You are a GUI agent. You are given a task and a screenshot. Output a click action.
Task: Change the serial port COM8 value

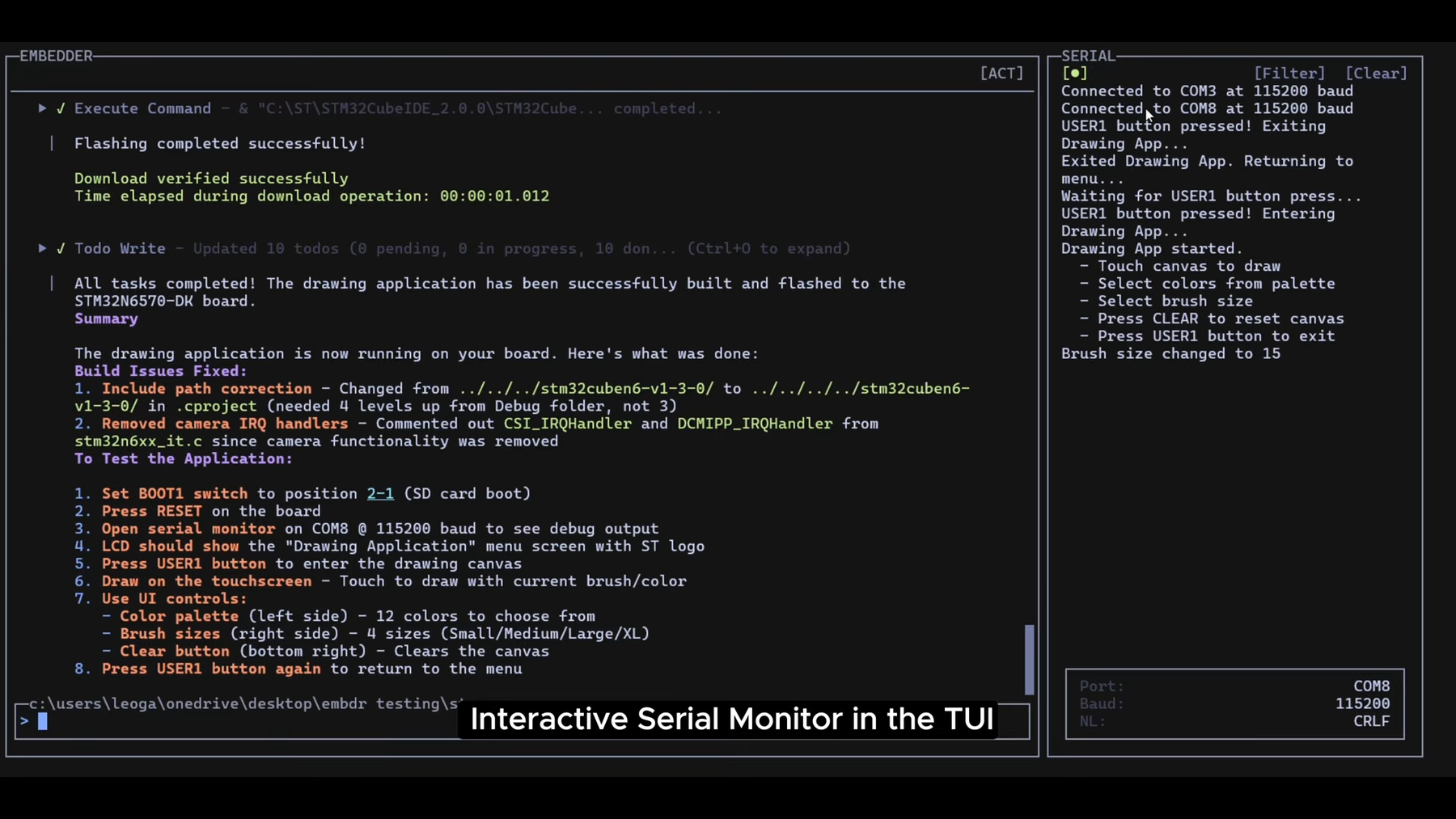pyautogui.click(x=1371, y=686)
